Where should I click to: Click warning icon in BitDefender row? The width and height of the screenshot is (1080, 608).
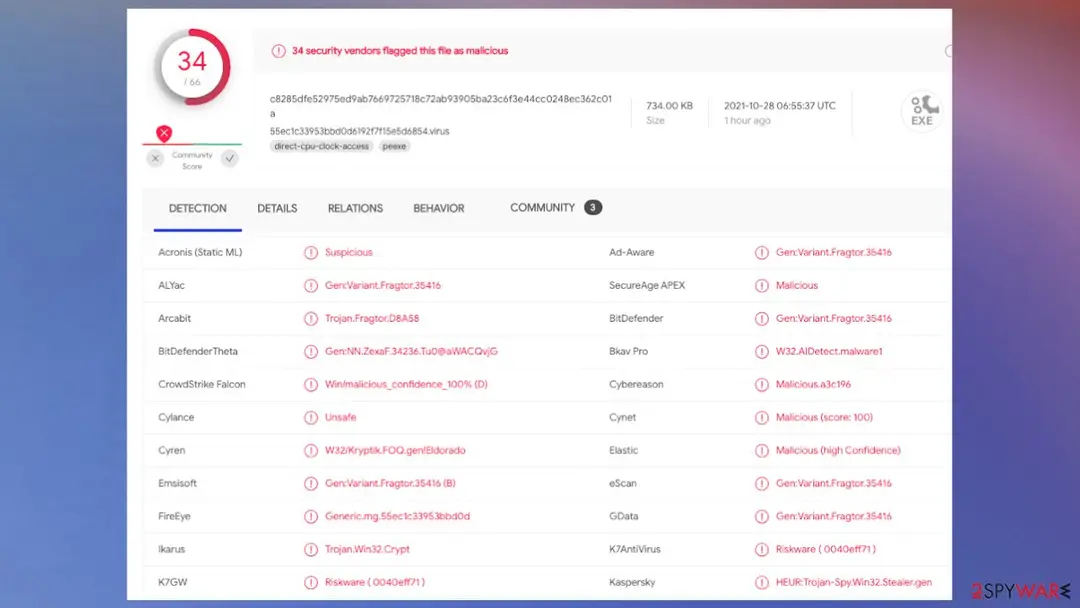click(x=761, y=319)
